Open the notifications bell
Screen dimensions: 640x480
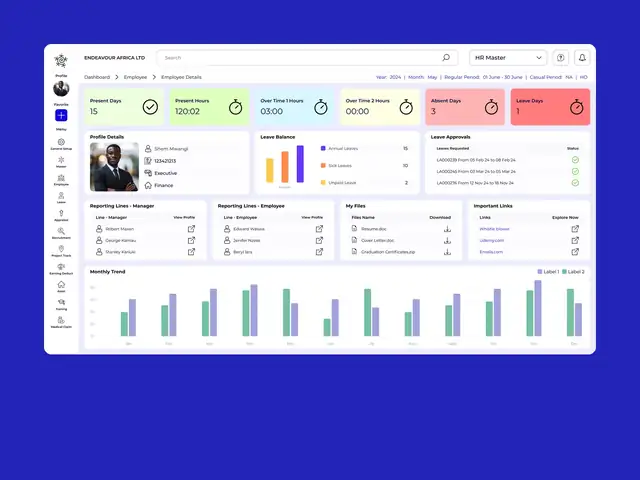[x=582, y=58]
